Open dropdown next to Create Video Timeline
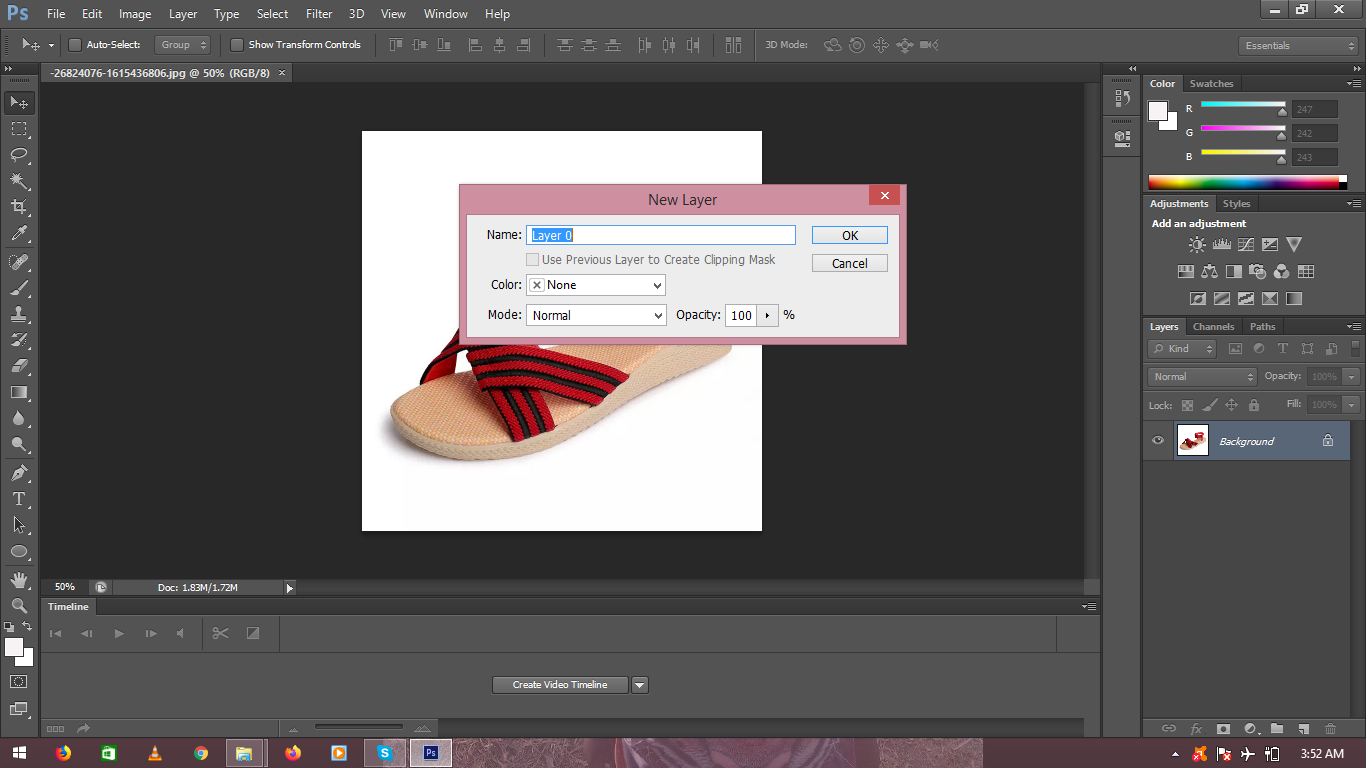The image size is (1366, 768). click(640, 685)
